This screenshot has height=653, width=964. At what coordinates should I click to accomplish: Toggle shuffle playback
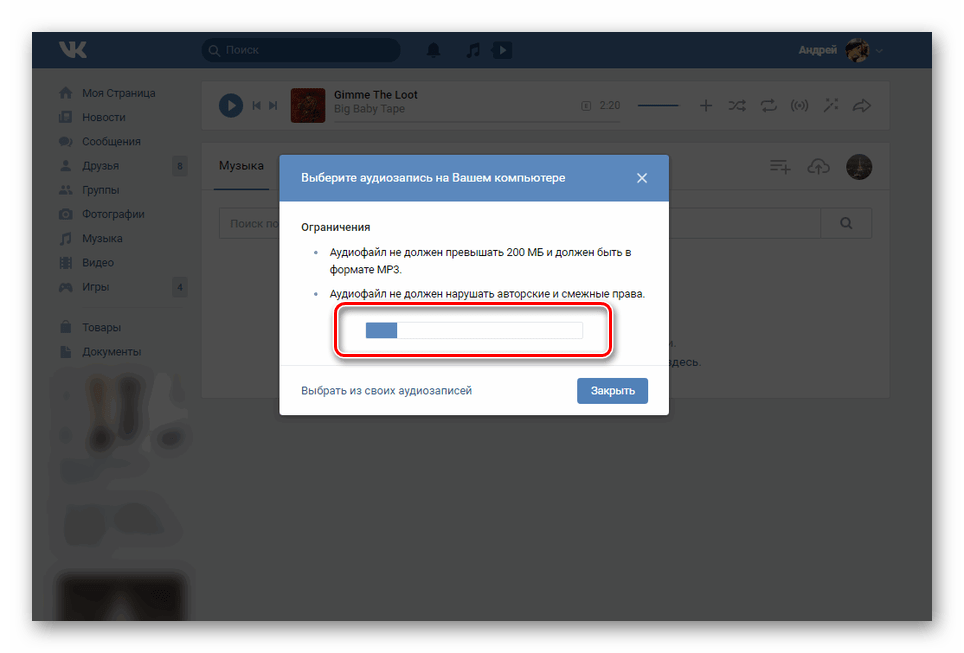pos(737,106)
